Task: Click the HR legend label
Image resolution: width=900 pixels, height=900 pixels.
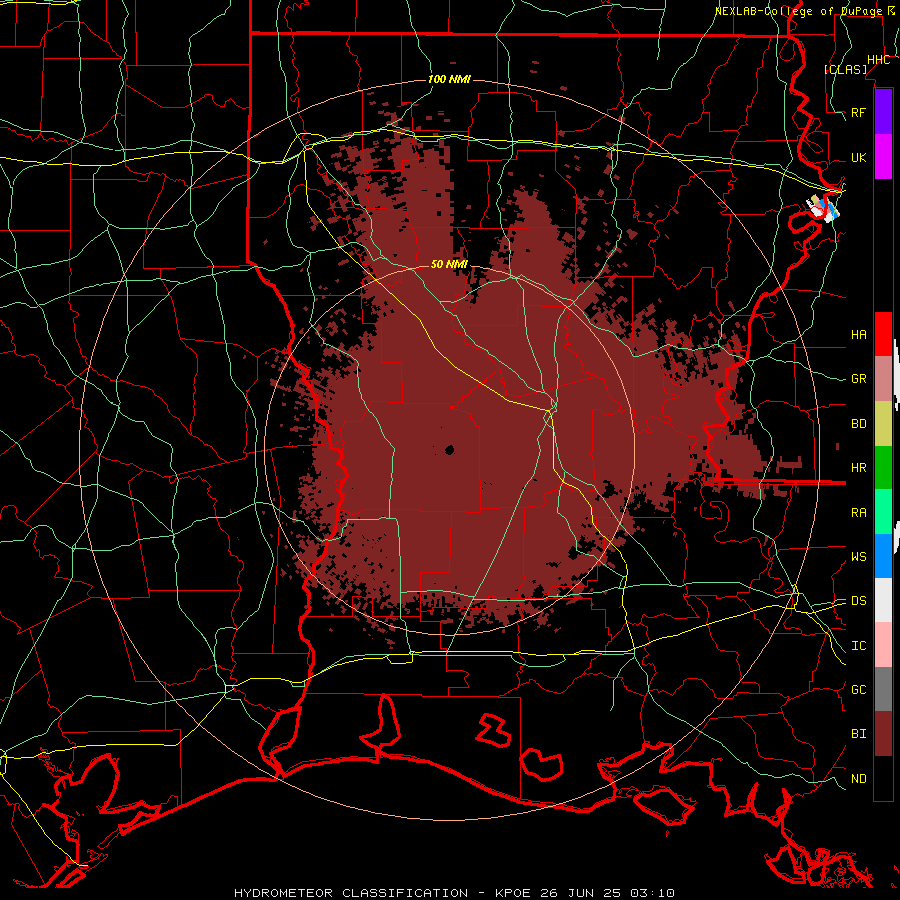Action: [859, 468]
